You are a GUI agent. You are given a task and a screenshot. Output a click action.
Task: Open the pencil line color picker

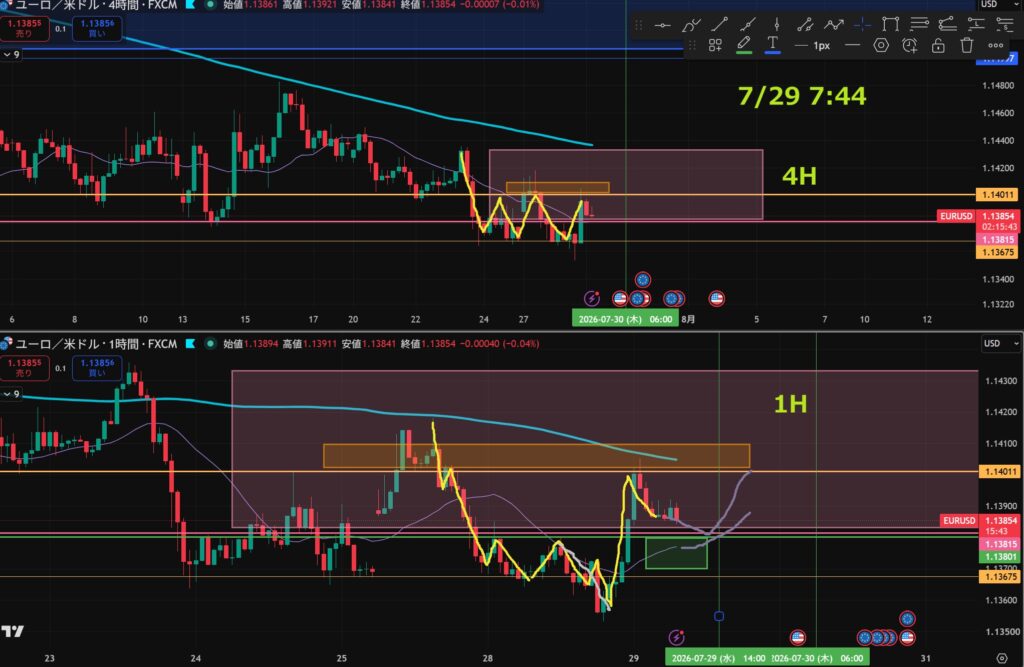click(743, 45)
